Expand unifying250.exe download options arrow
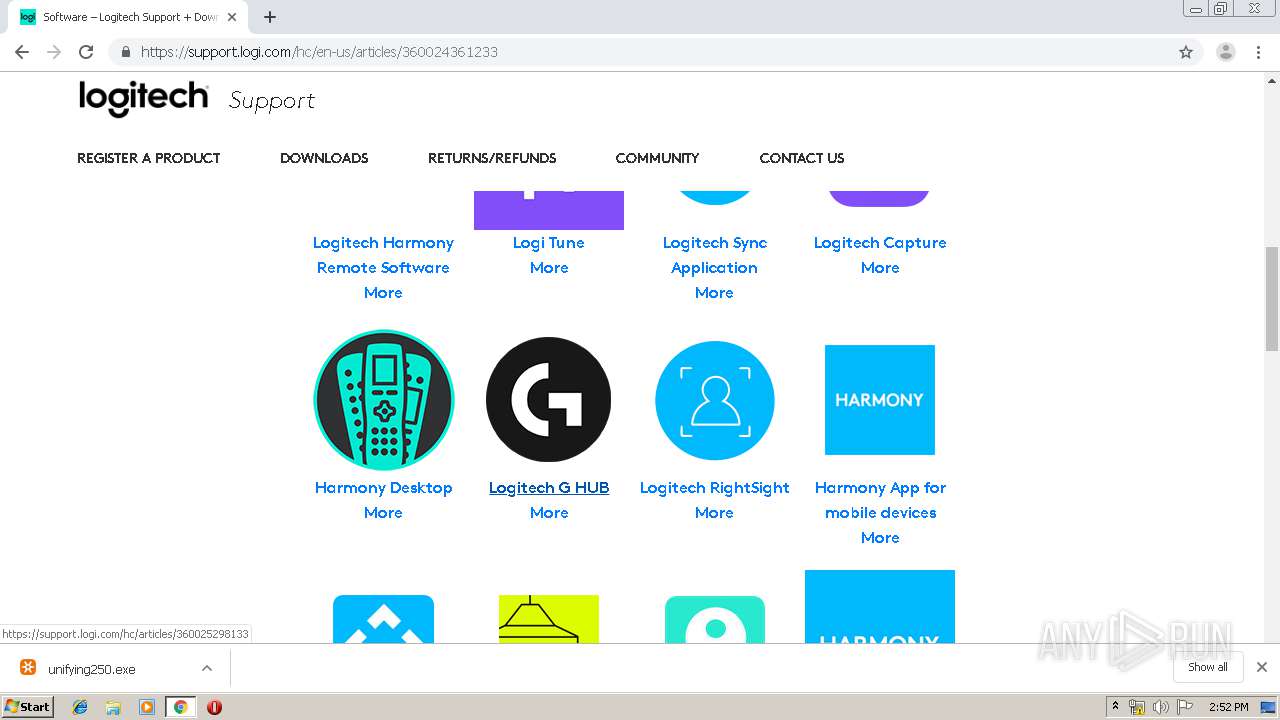The width and height of the screenshot is (1280, 720). tap(207, 668)
